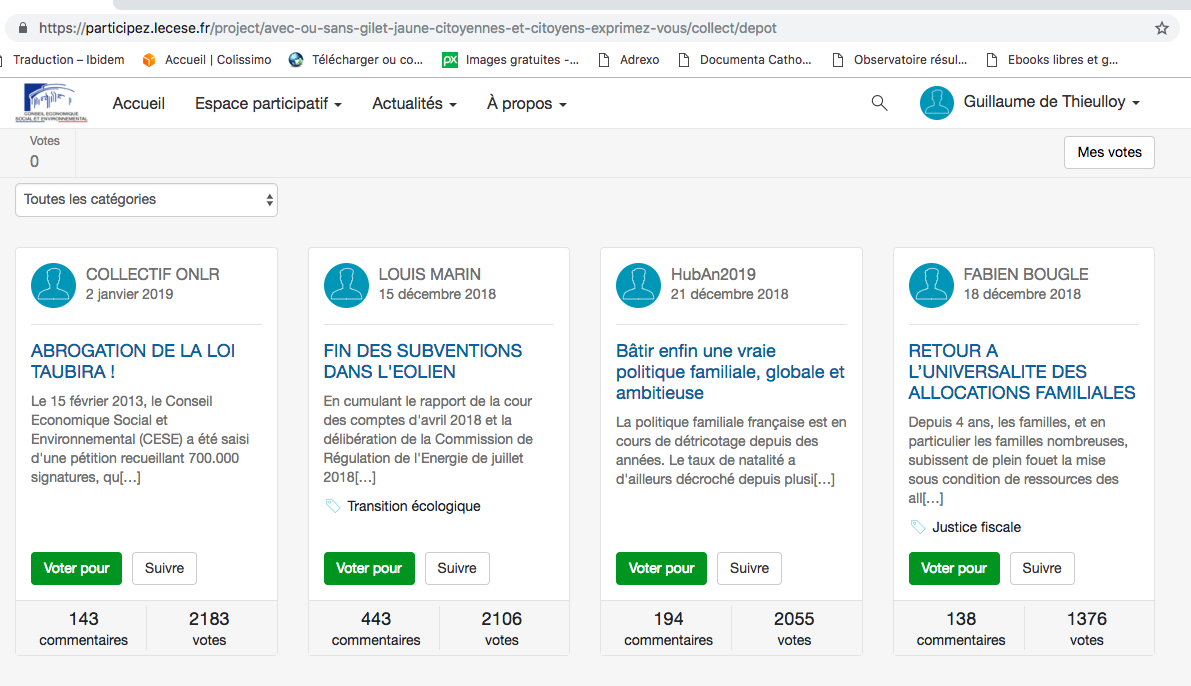1191x686 pixels.
Task: Expand the Espace participatif menu
Action: click(x=268, y=104)
